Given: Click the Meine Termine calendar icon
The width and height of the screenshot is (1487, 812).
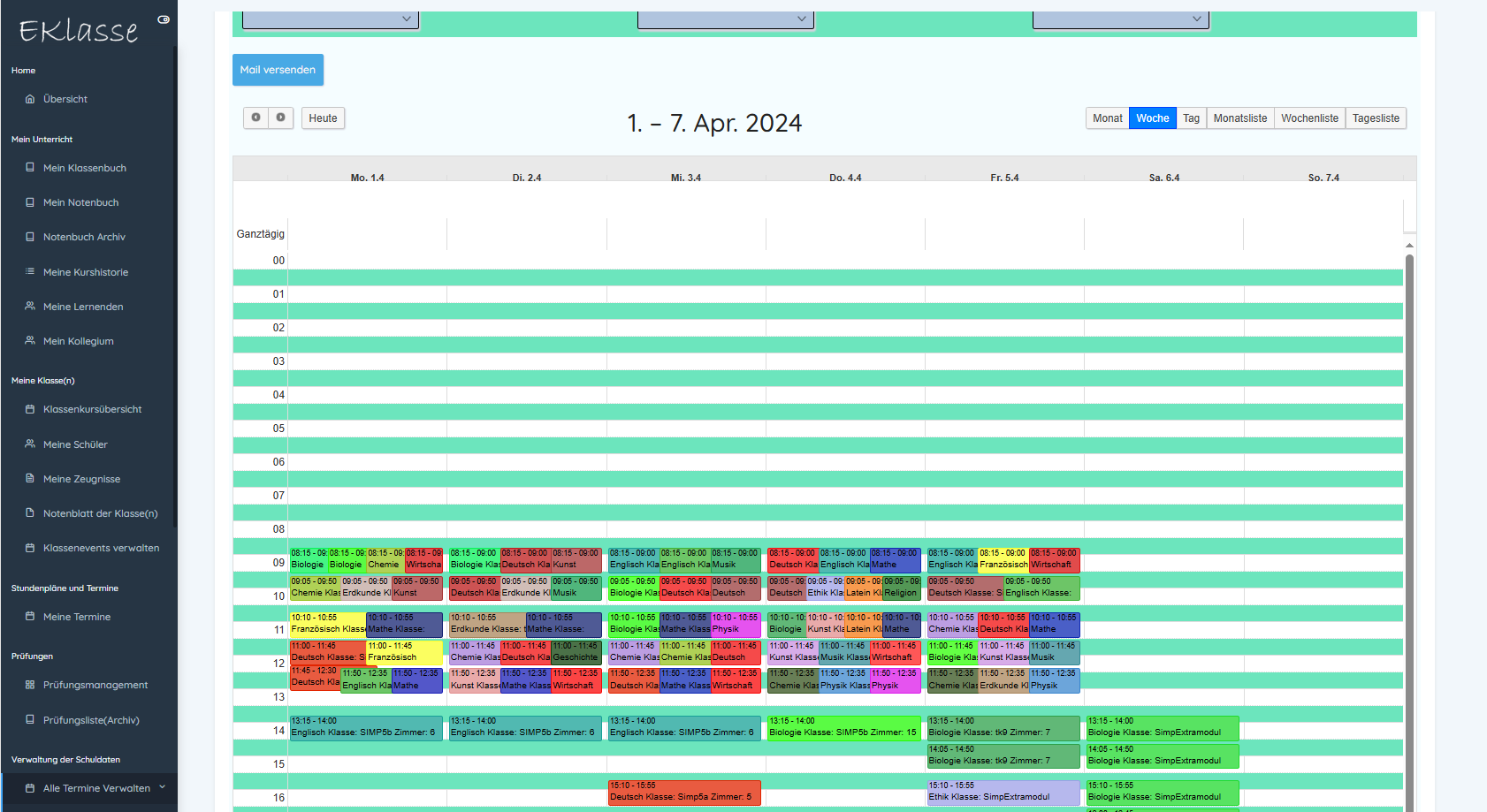Looking at the screenshot, I should pos(30,616).
